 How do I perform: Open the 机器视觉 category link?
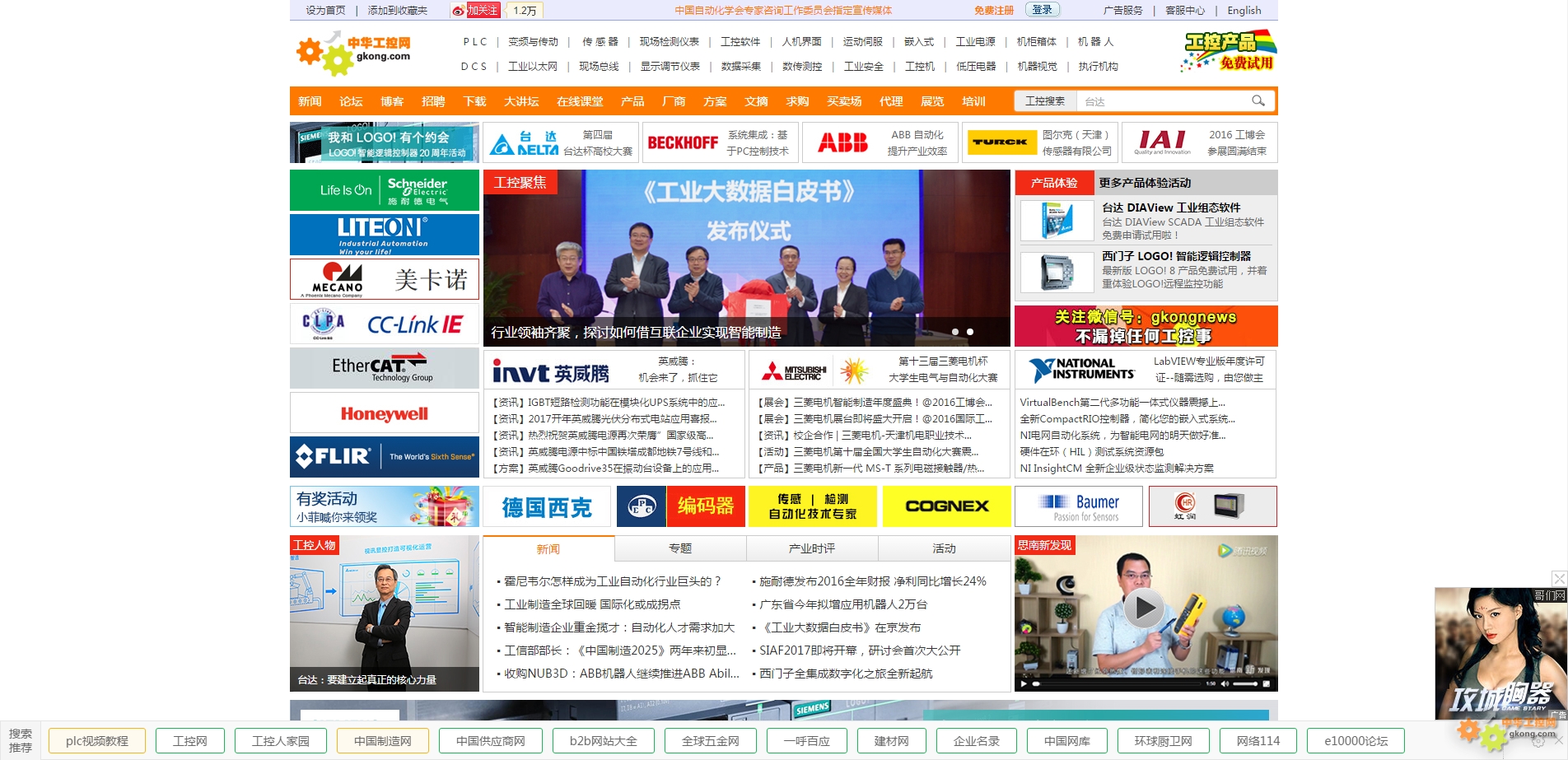tap(1038, 67)
